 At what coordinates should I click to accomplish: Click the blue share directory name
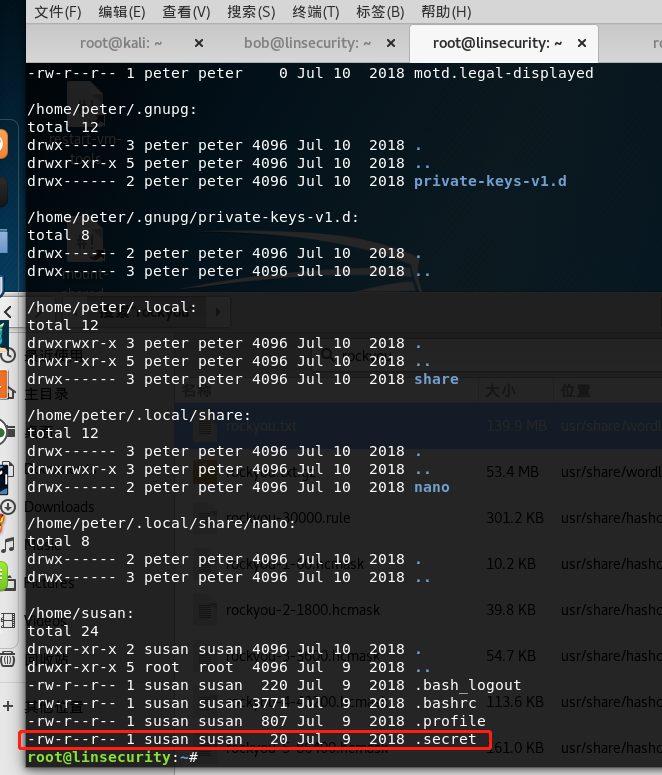point(436,379)
